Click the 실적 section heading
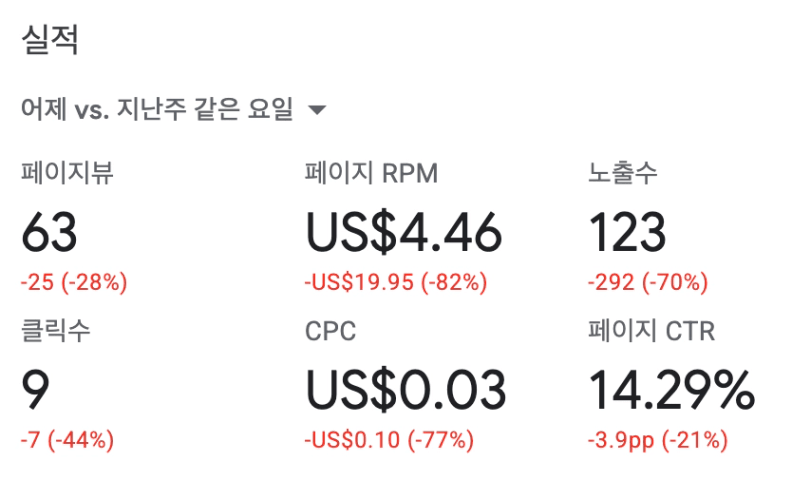This screenshot has width=792, height=500. [x=50, y=41]
